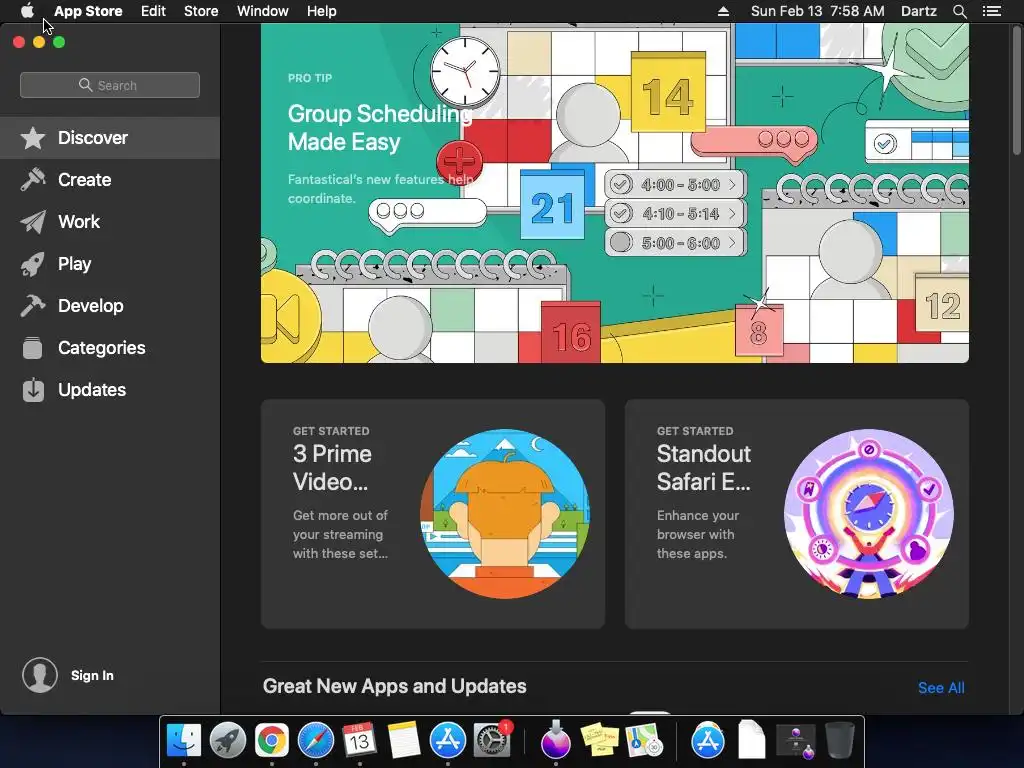Image resolution: width=1024 pixels, height=768 pixels.
Task: Launch Safari from the dock
Action: coord(315,740)
